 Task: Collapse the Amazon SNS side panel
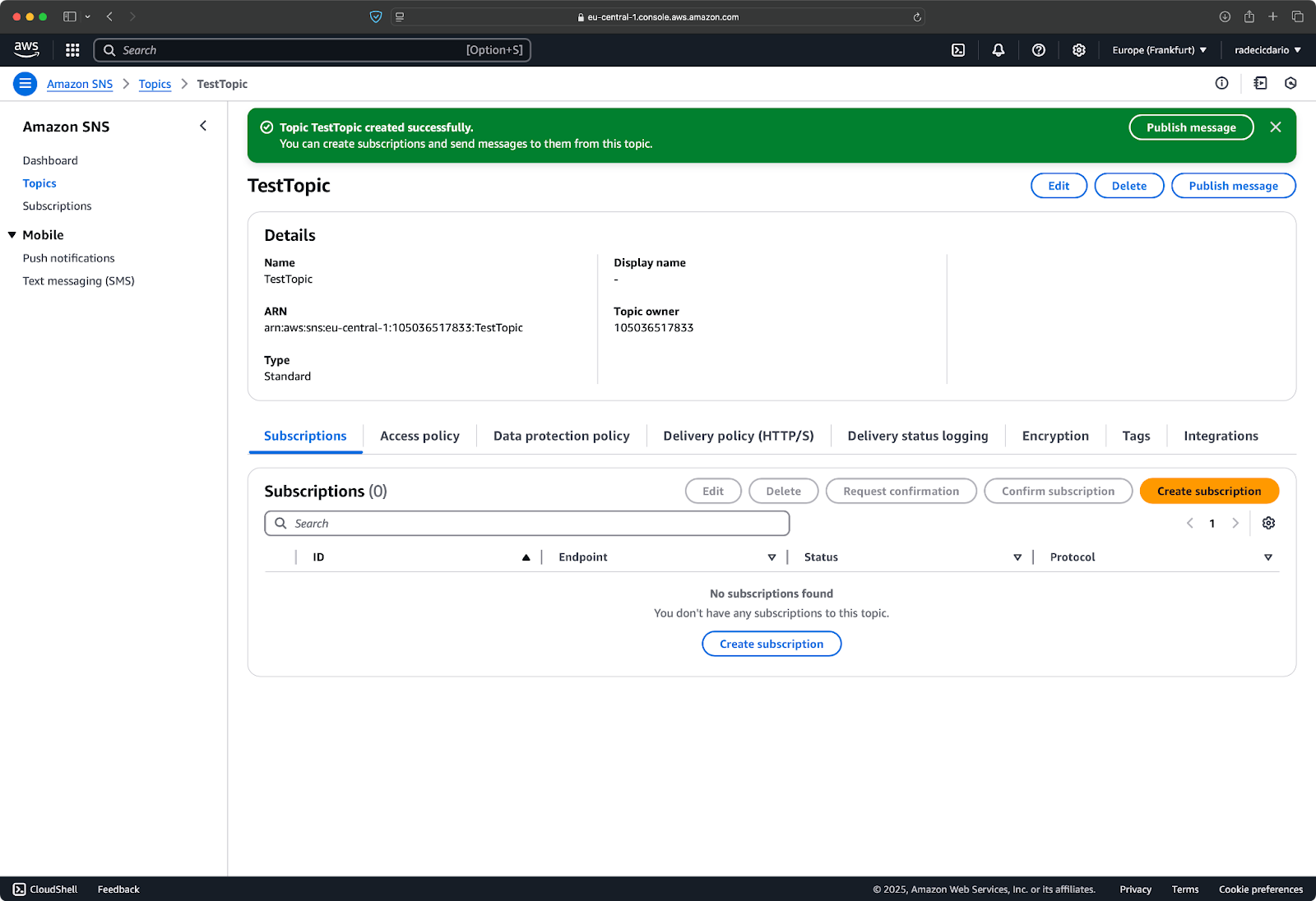[203, 126]
